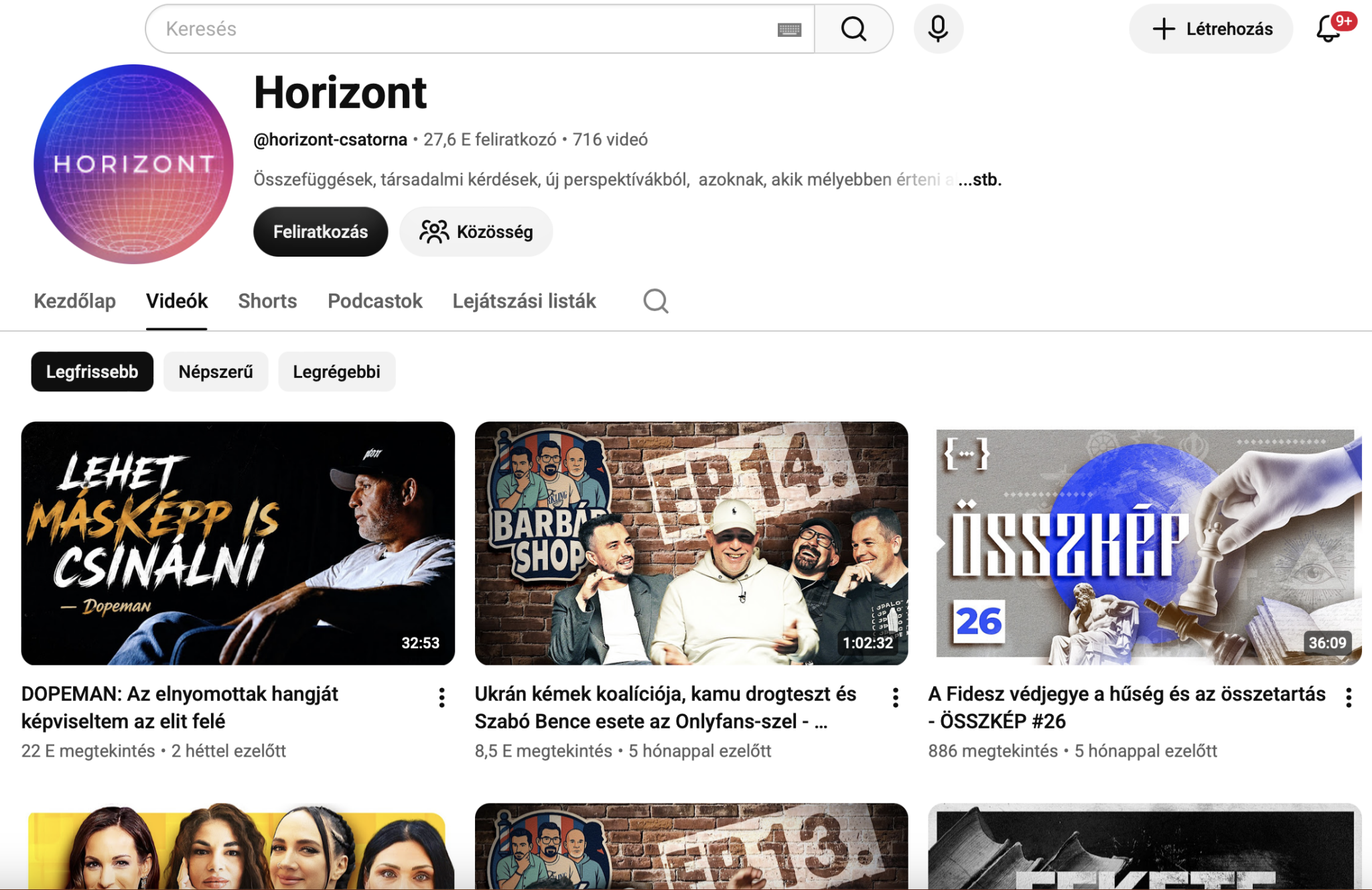Open options menu for ÖSSZKÉP #26 video
1372x890 pixels.
[x=1349, y=698]
